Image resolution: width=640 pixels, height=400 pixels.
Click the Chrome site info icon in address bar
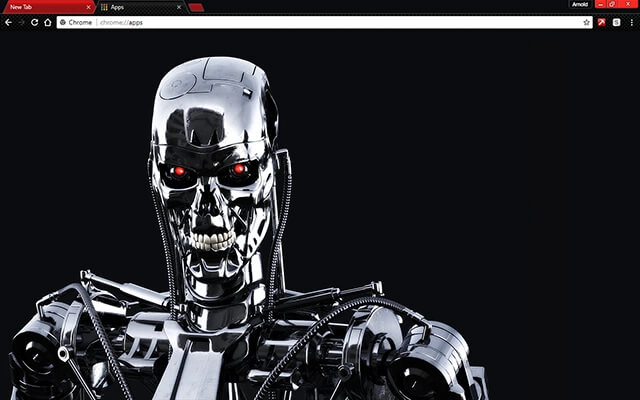coord(63,22)
